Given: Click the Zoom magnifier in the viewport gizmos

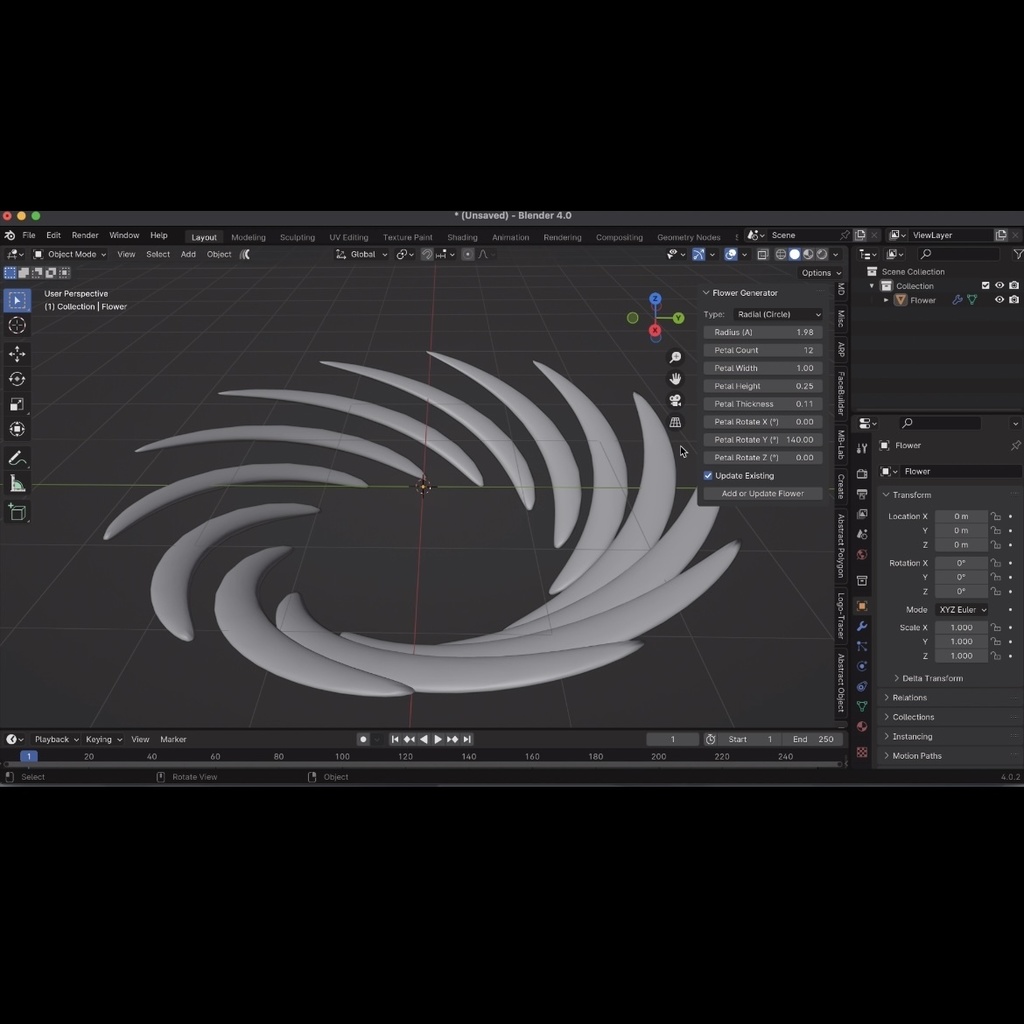Looking at the screenshot, I should pos(676,357).
